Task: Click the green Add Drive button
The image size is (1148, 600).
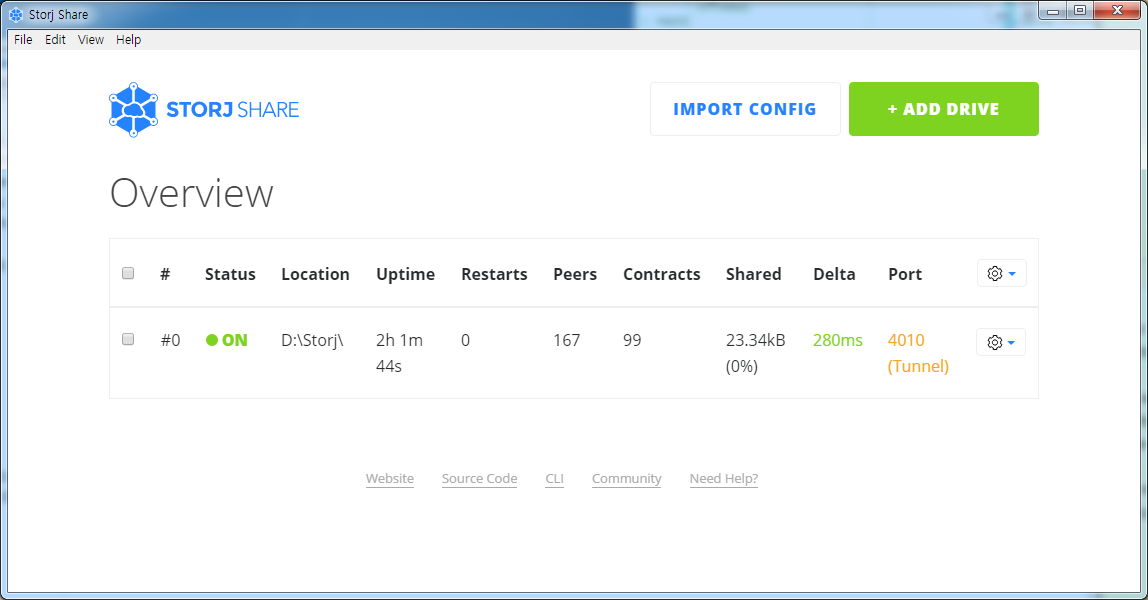Action: tap(944, 109)
